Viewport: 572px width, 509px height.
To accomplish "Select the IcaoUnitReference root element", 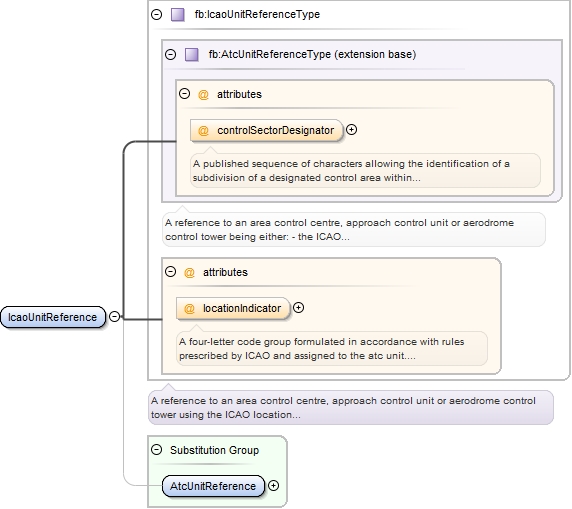I will (x=53, y=317).
